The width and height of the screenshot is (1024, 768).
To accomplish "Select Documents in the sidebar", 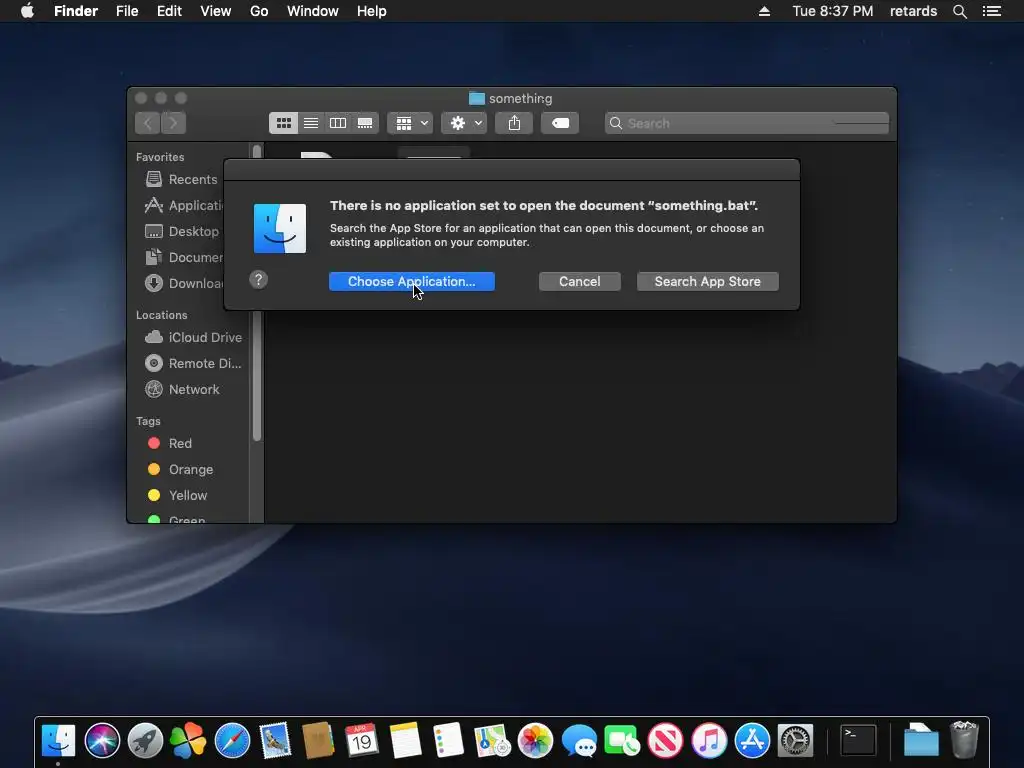I will click(x=183, y=257).
